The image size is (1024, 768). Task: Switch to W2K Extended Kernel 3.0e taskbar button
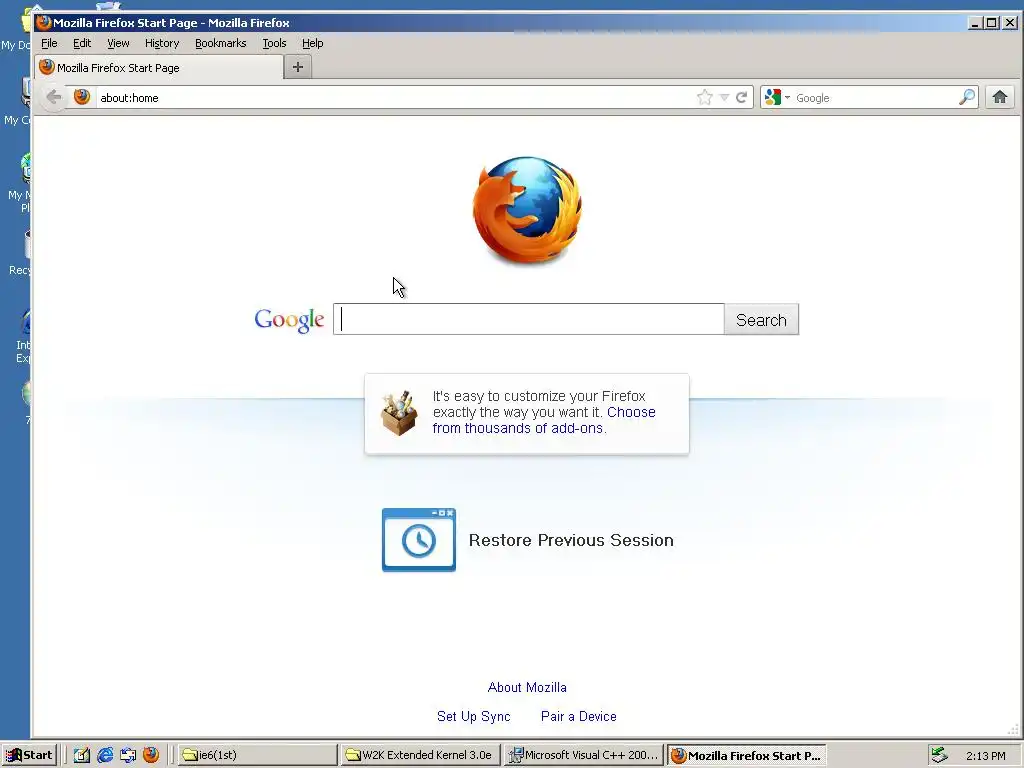pyautogui.click(x=421, y=755)
